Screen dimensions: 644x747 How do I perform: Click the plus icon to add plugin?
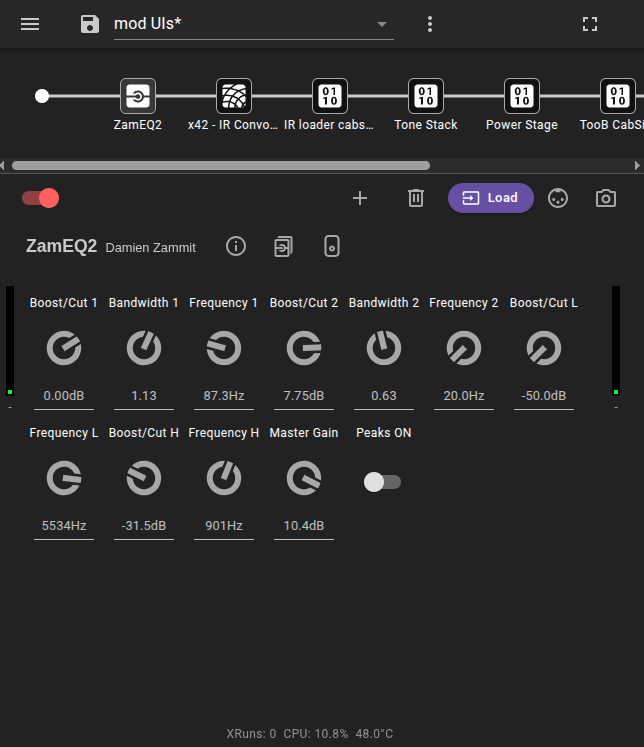pos(360,198)
